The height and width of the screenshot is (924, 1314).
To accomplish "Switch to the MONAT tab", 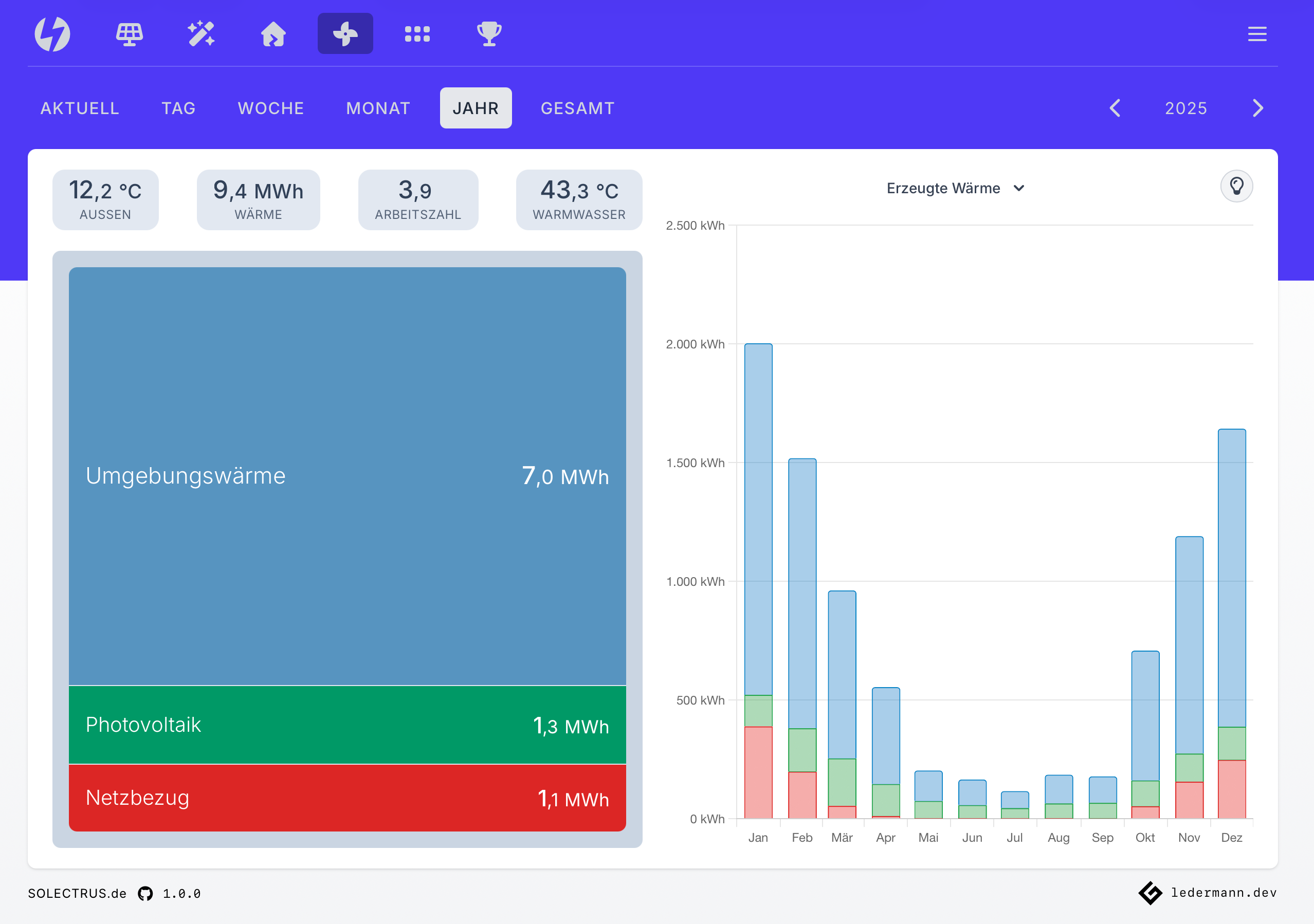I will 378,107.
